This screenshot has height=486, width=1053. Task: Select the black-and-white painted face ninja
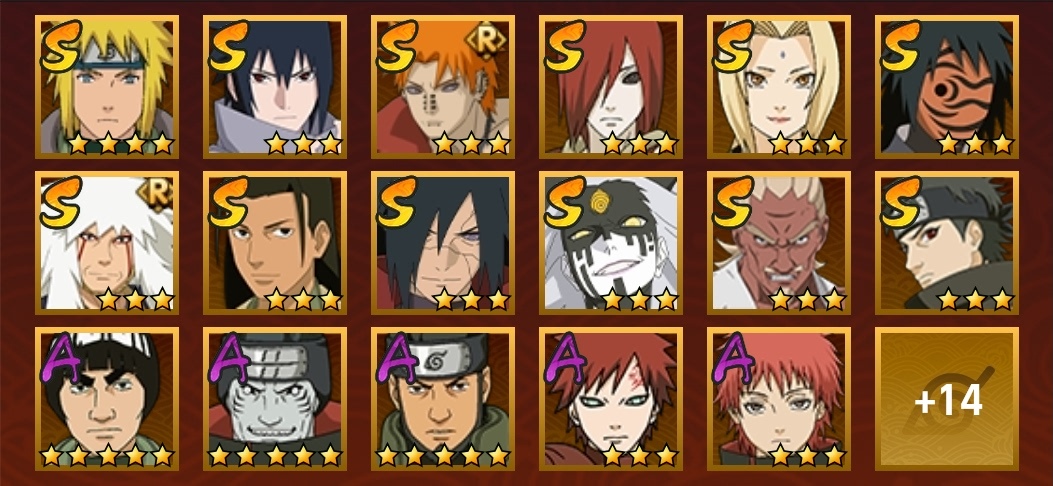click(610, 242)
